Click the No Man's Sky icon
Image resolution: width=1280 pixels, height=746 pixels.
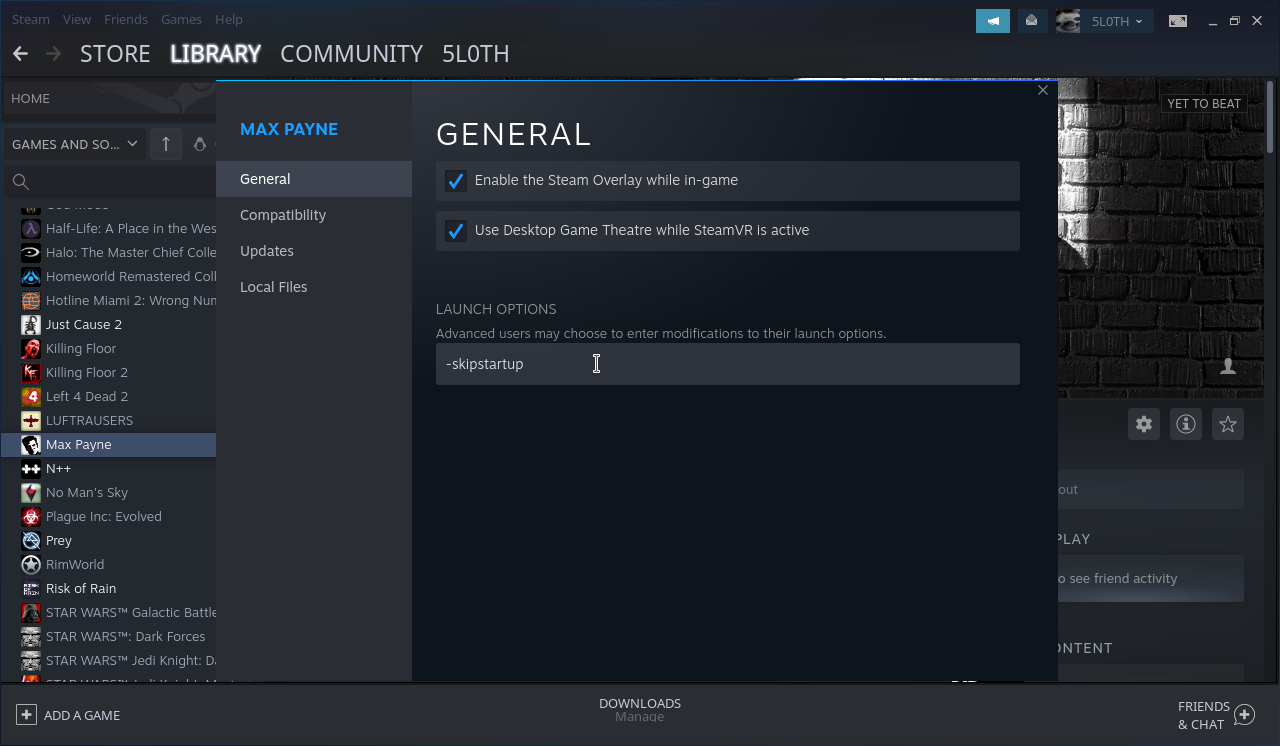point(31,492)
